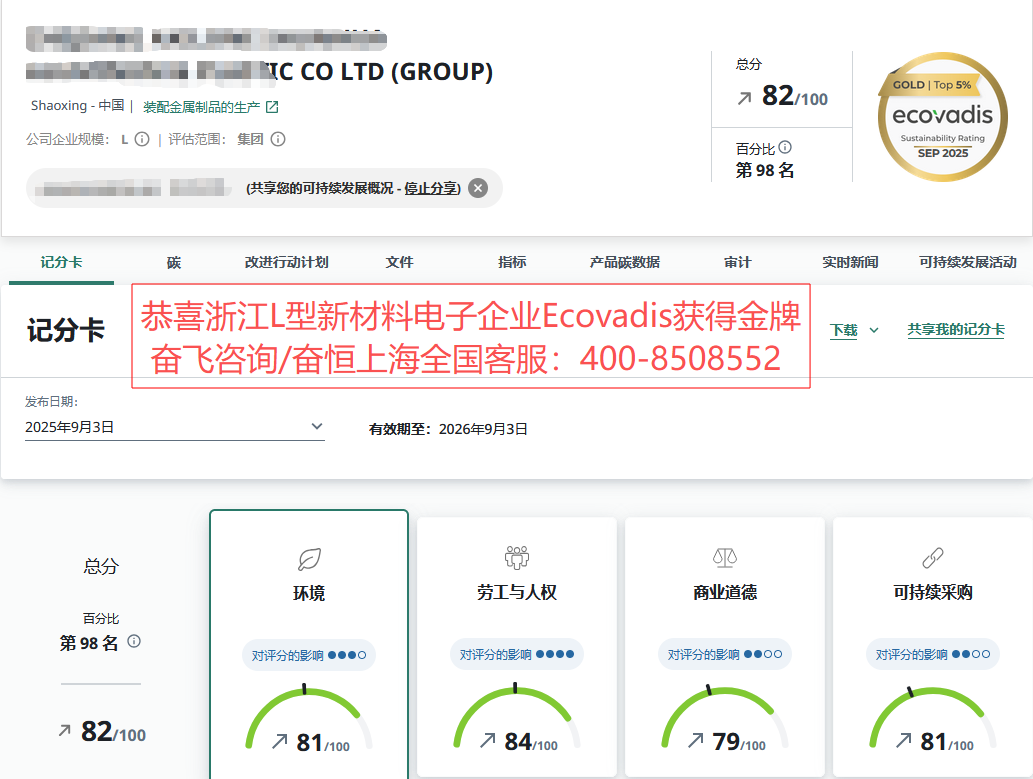
Task: Open the external link icon beside 装配金属制品的生产
Action: pyautogui.click(x=272, y=107)
